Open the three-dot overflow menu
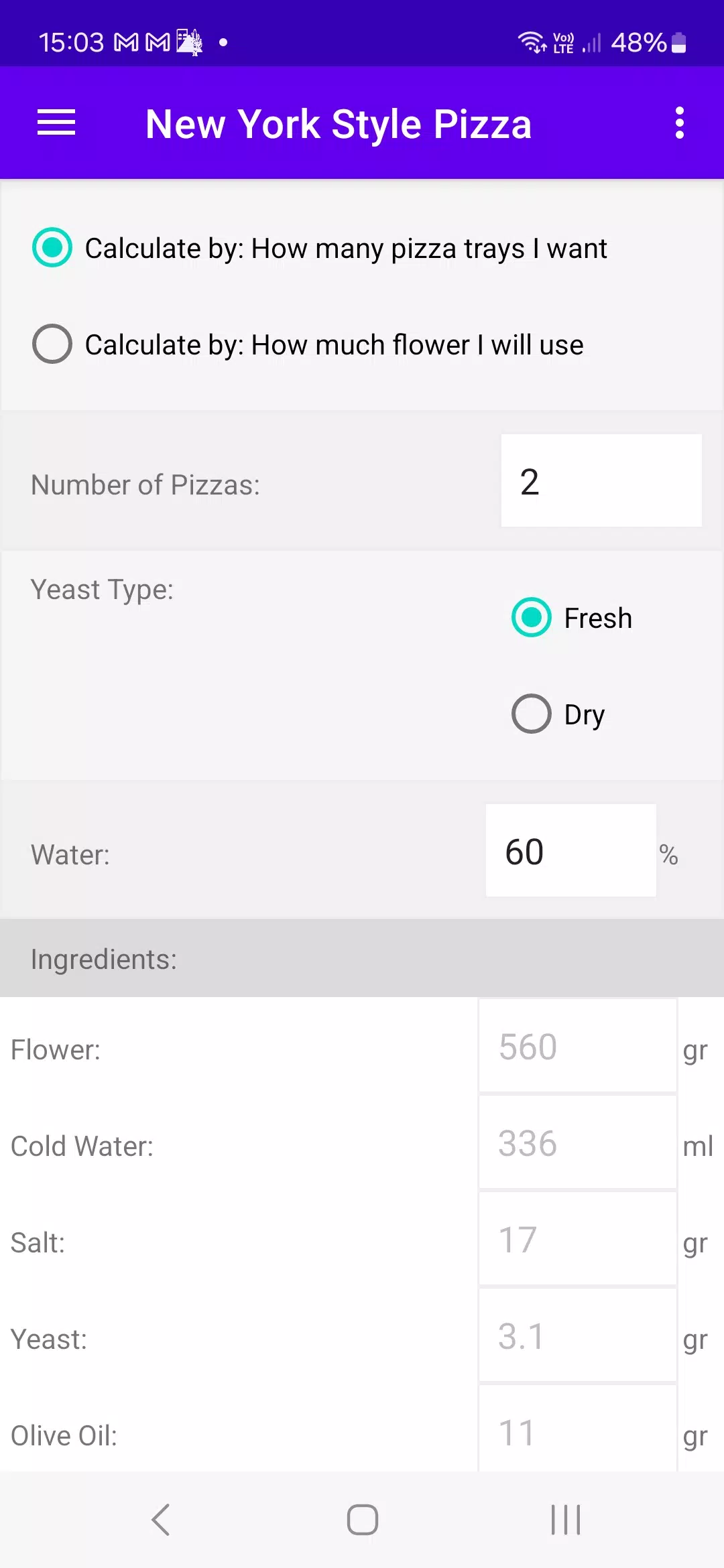Viewport: 724px width, 1568px height. pos(680,123)
